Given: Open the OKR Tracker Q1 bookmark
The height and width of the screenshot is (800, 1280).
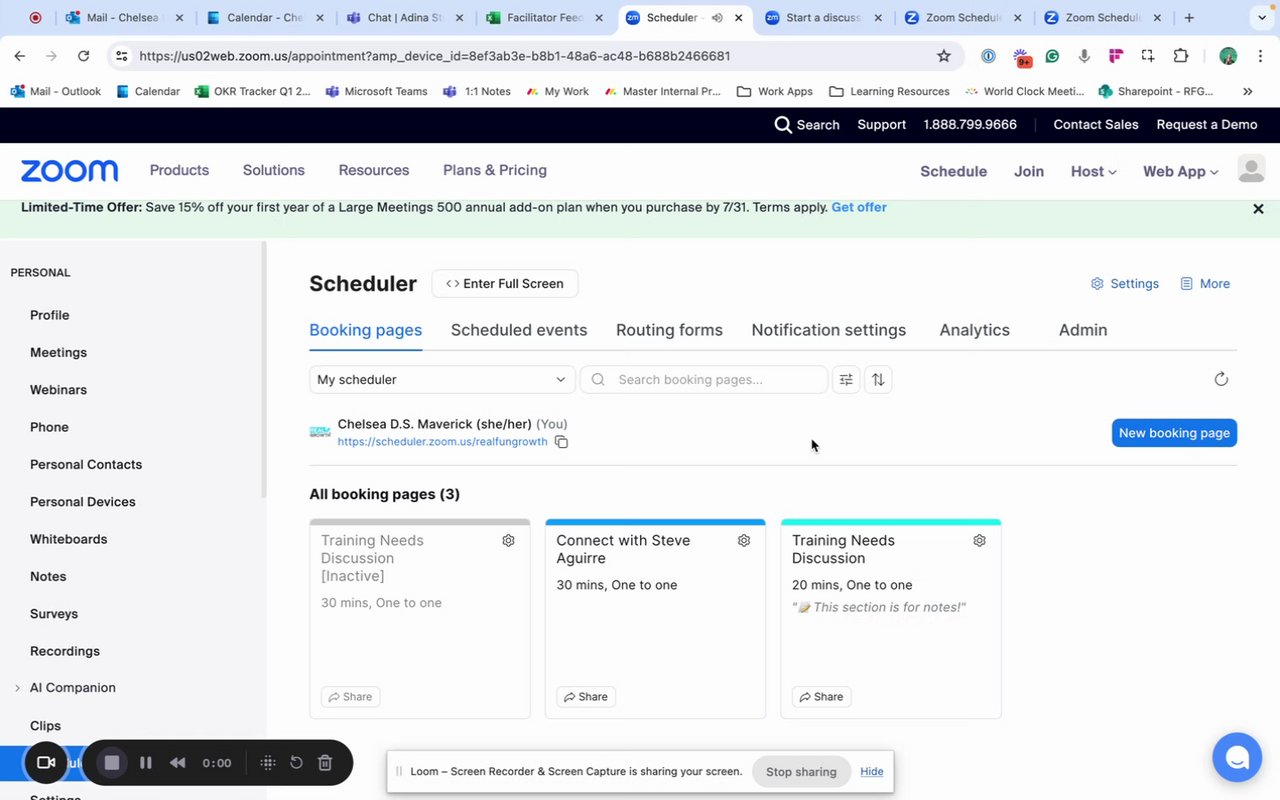Looking at the screenshot, I should coord(253,91).
